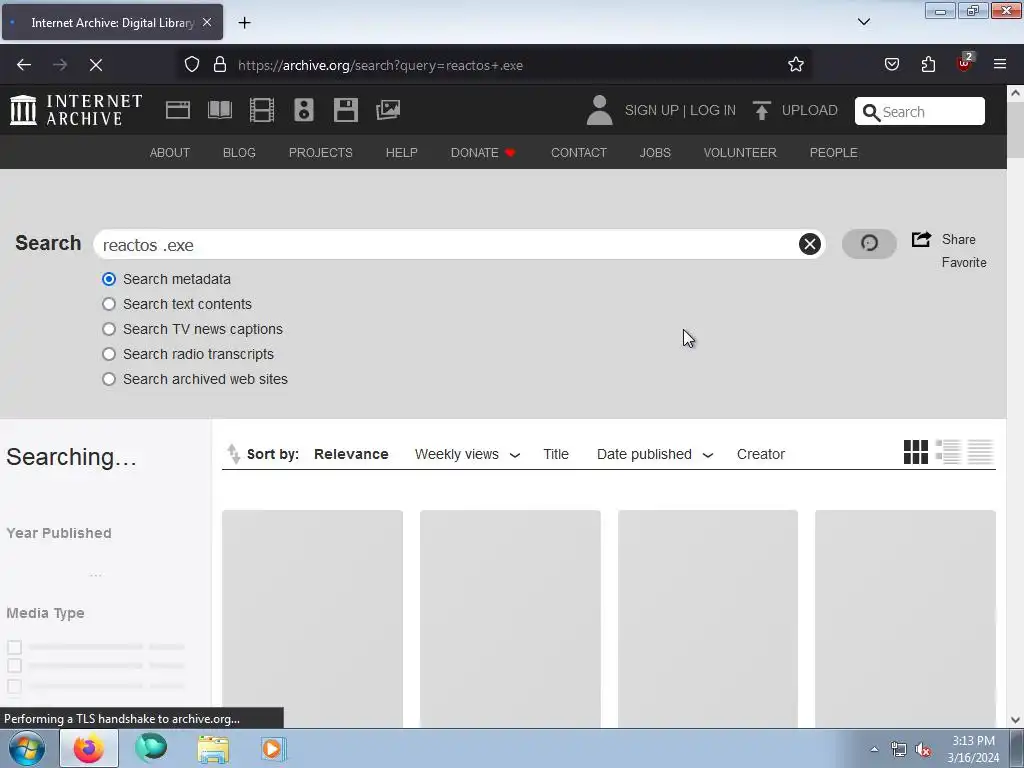This screenshot has width=1024, height=768.
Task: Open the ABOUT menu item
Action: [x=170, y=152]
